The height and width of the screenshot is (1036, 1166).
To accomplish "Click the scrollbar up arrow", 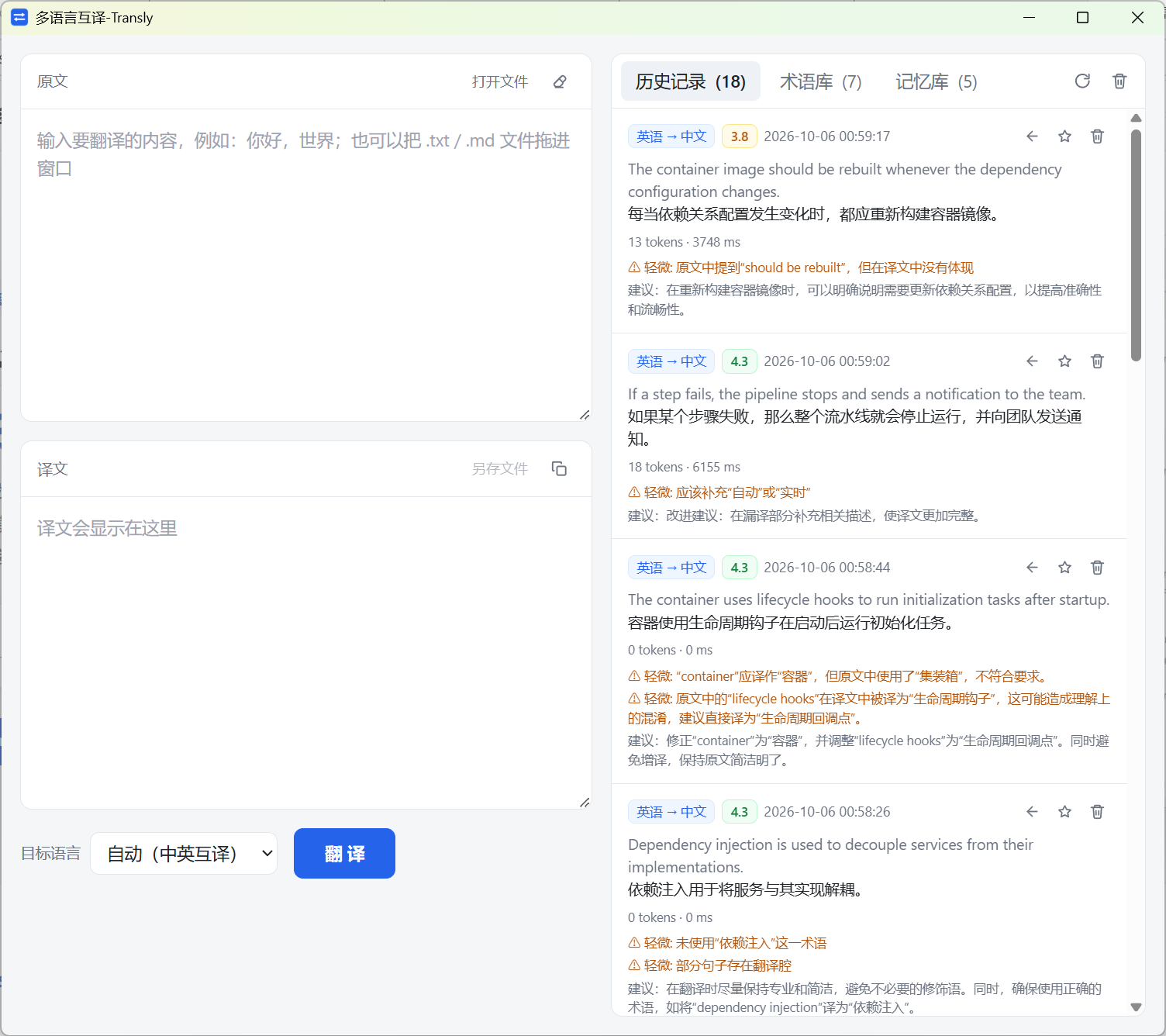I will pyautogui.click(x=1136, y=118).
